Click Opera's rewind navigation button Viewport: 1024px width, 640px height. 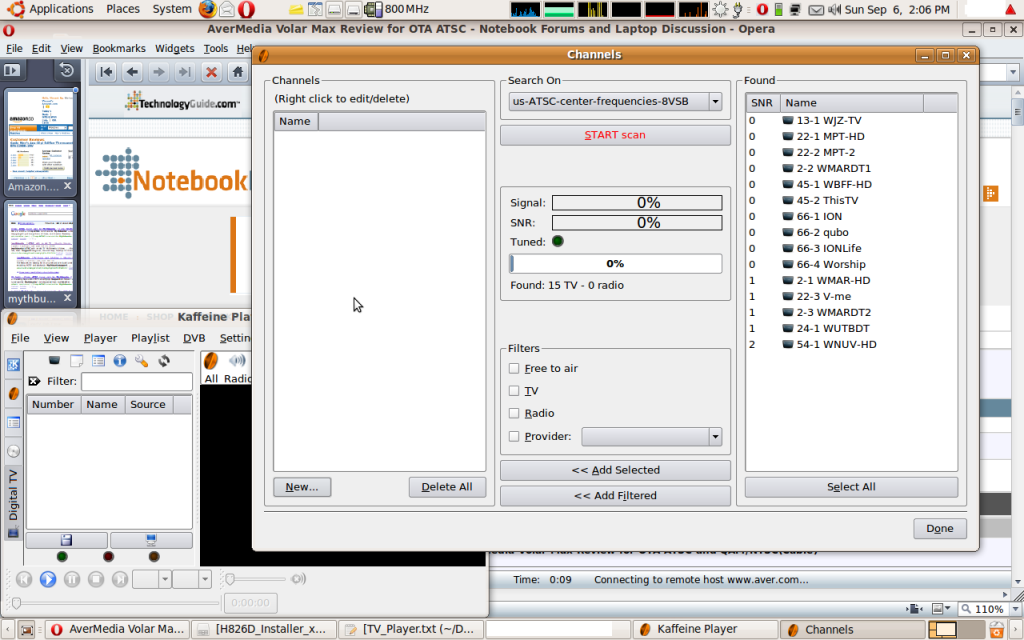(x=106, y=72)
